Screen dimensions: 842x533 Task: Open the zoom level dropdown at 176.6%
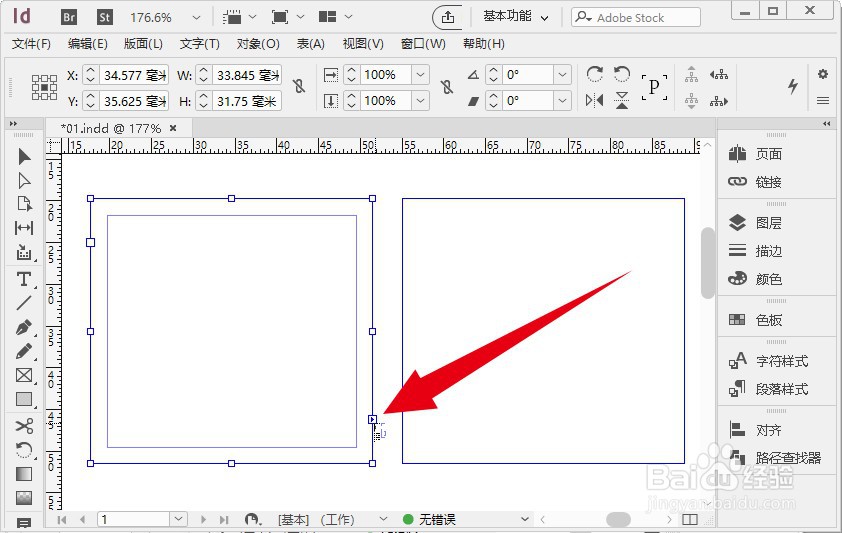[x=196, y=18]
